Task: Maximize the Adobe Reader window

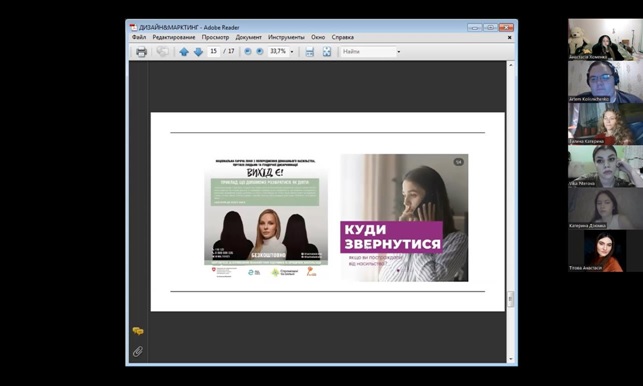Action: [x=490, y=27]
